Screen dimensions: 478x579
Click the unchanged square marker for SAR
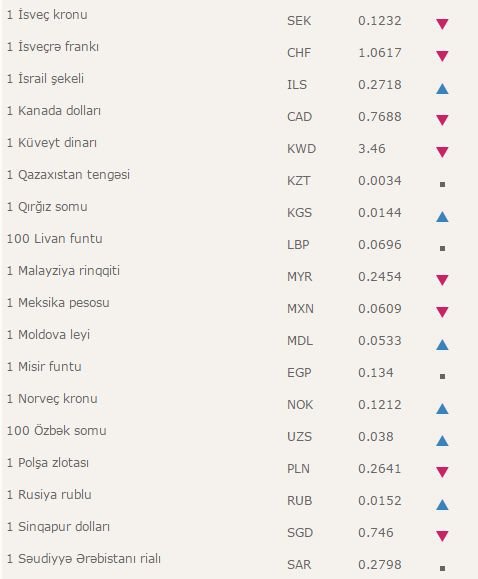442,568
